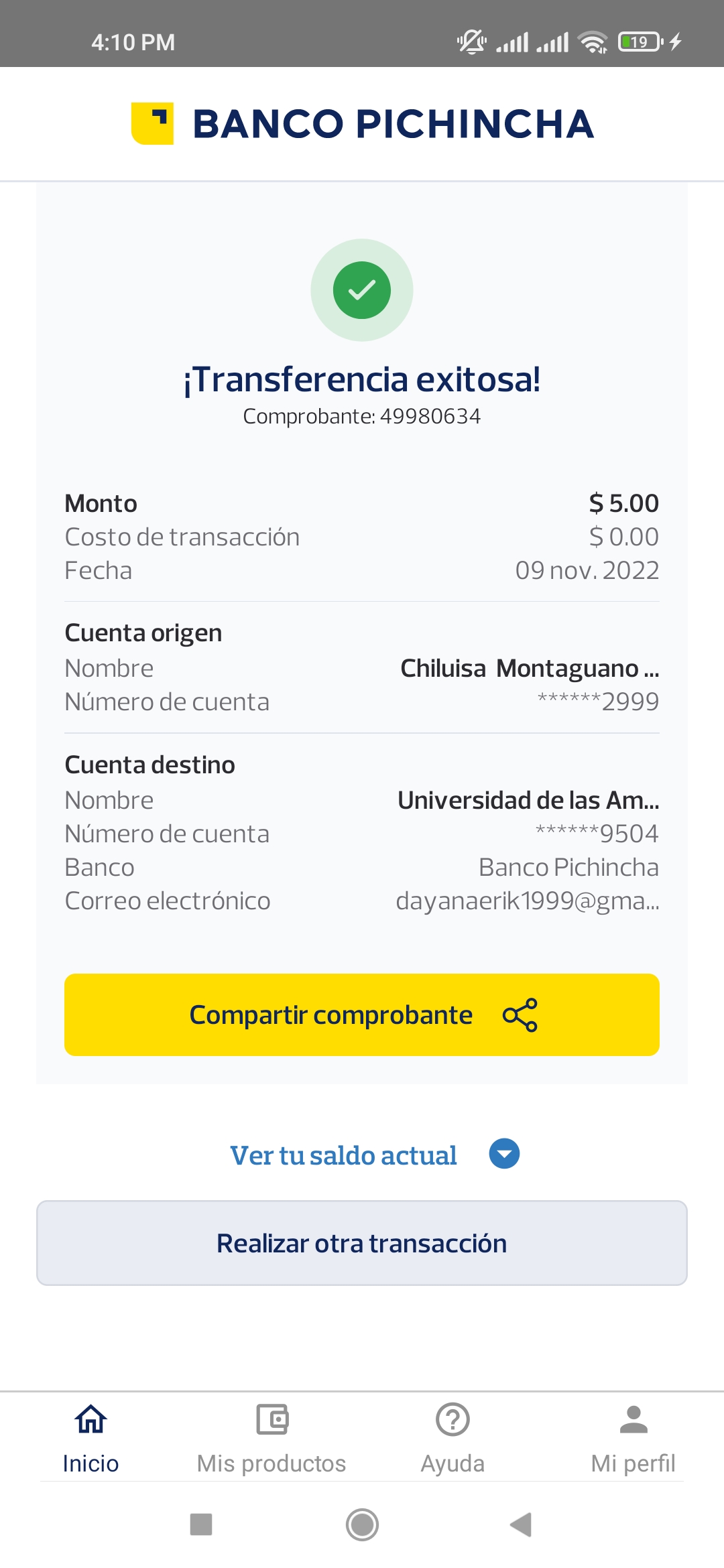
Task: Tap the truncated Universidad de las Am... name
Action: (x=528, y=800)
